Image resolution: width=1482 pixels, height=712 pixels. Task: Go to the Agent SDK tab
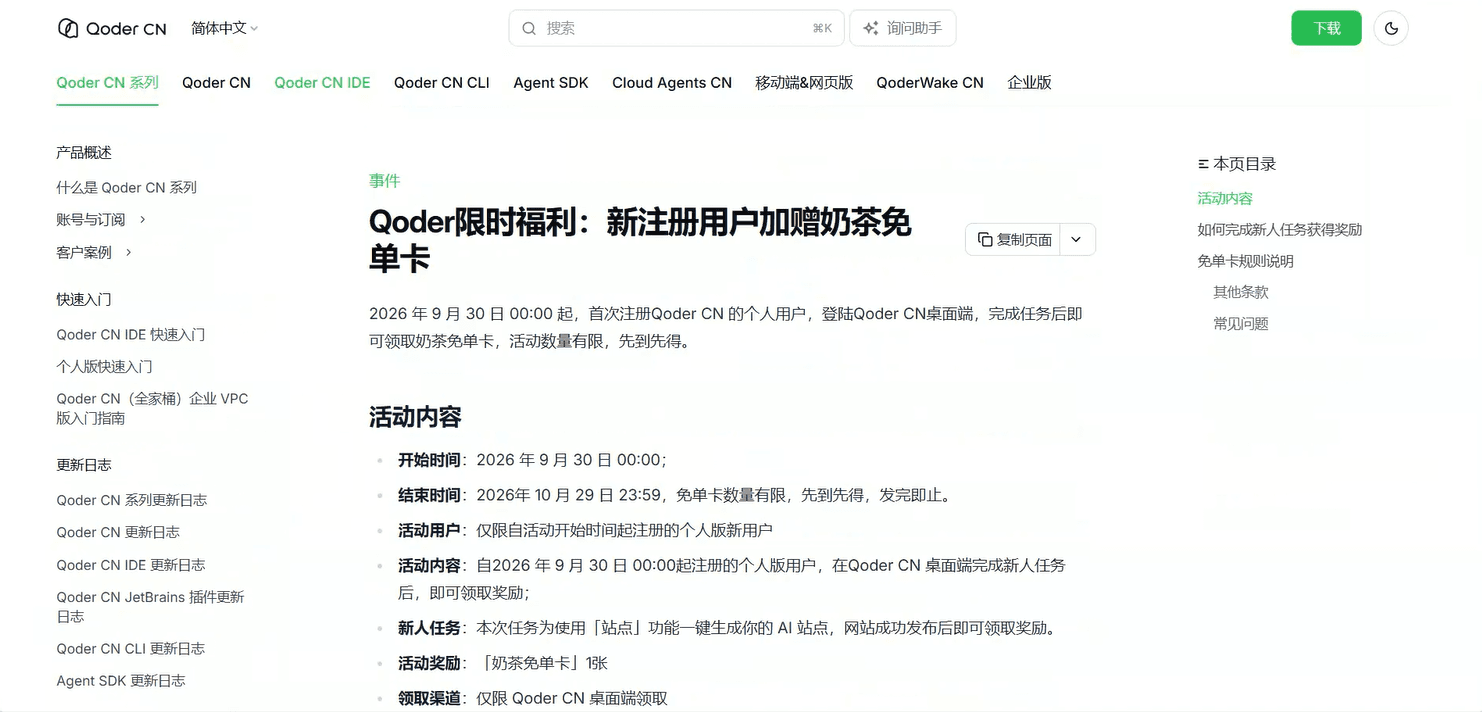(551, 83)
